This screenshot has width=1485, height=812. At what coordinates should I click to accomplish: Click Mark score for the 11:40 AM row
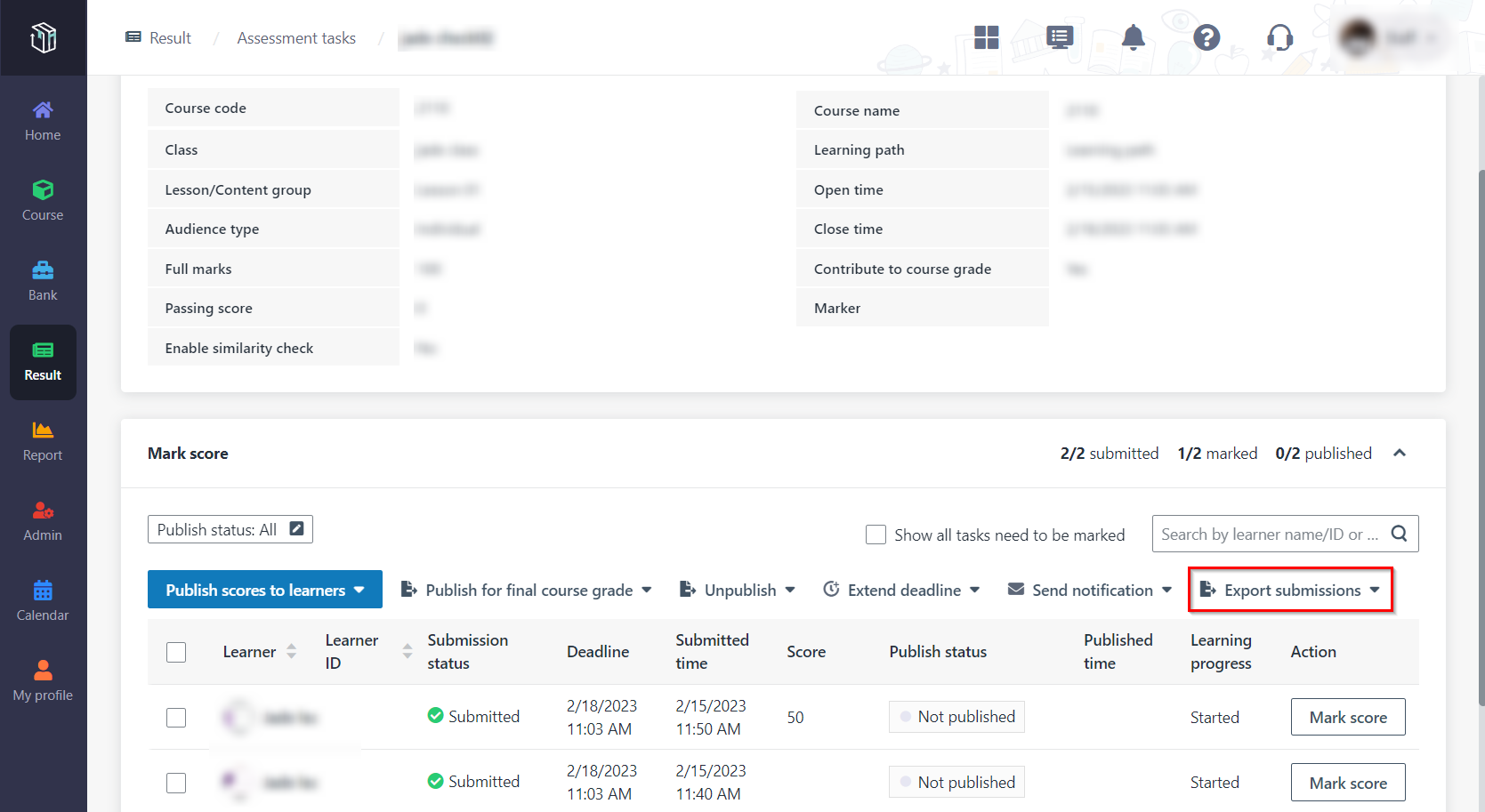click(x=1348, y=783)
